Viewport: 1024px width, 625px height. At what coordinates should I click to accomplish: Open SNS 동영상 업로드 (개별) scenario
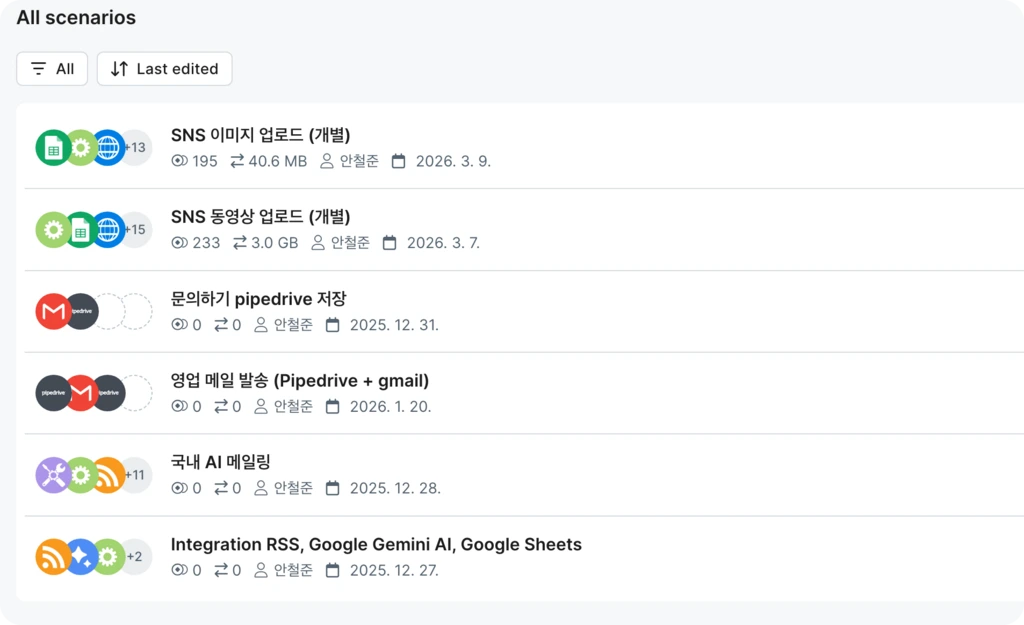coord(260,217)
